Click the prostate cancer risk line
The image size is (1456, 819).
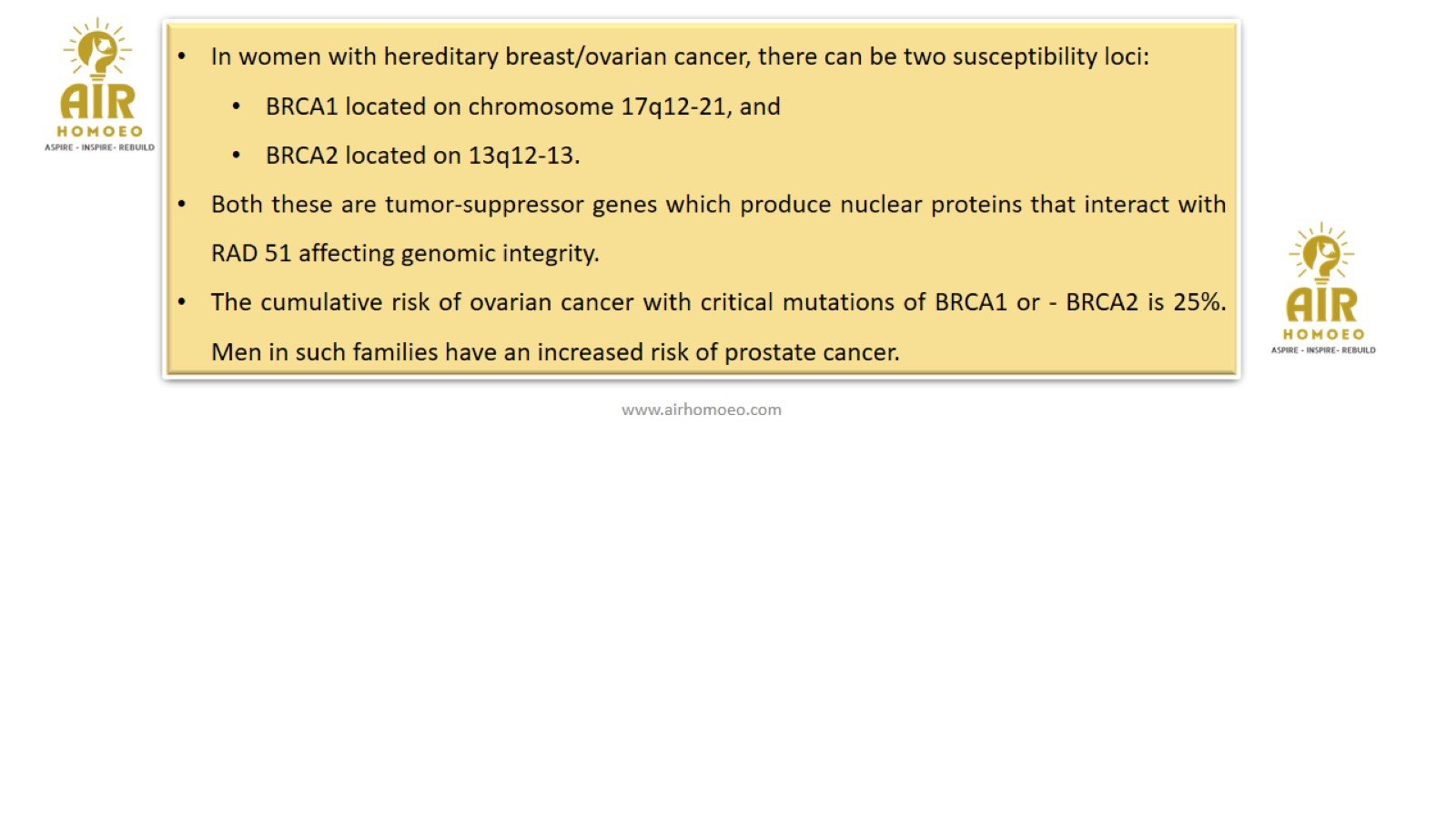pos(555,352)
